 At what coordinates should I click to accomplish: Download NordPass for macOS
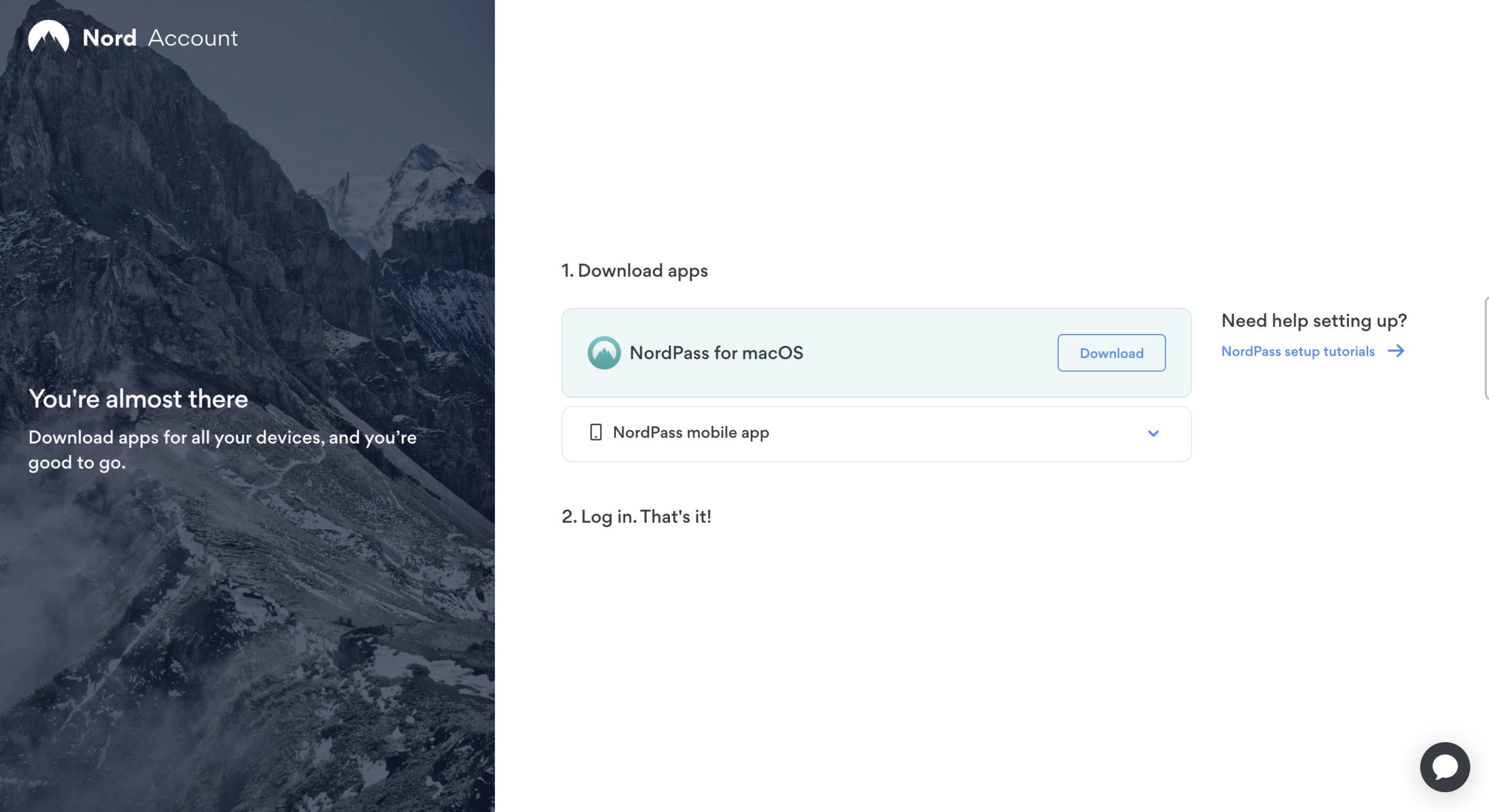[x=1112, y=353]
